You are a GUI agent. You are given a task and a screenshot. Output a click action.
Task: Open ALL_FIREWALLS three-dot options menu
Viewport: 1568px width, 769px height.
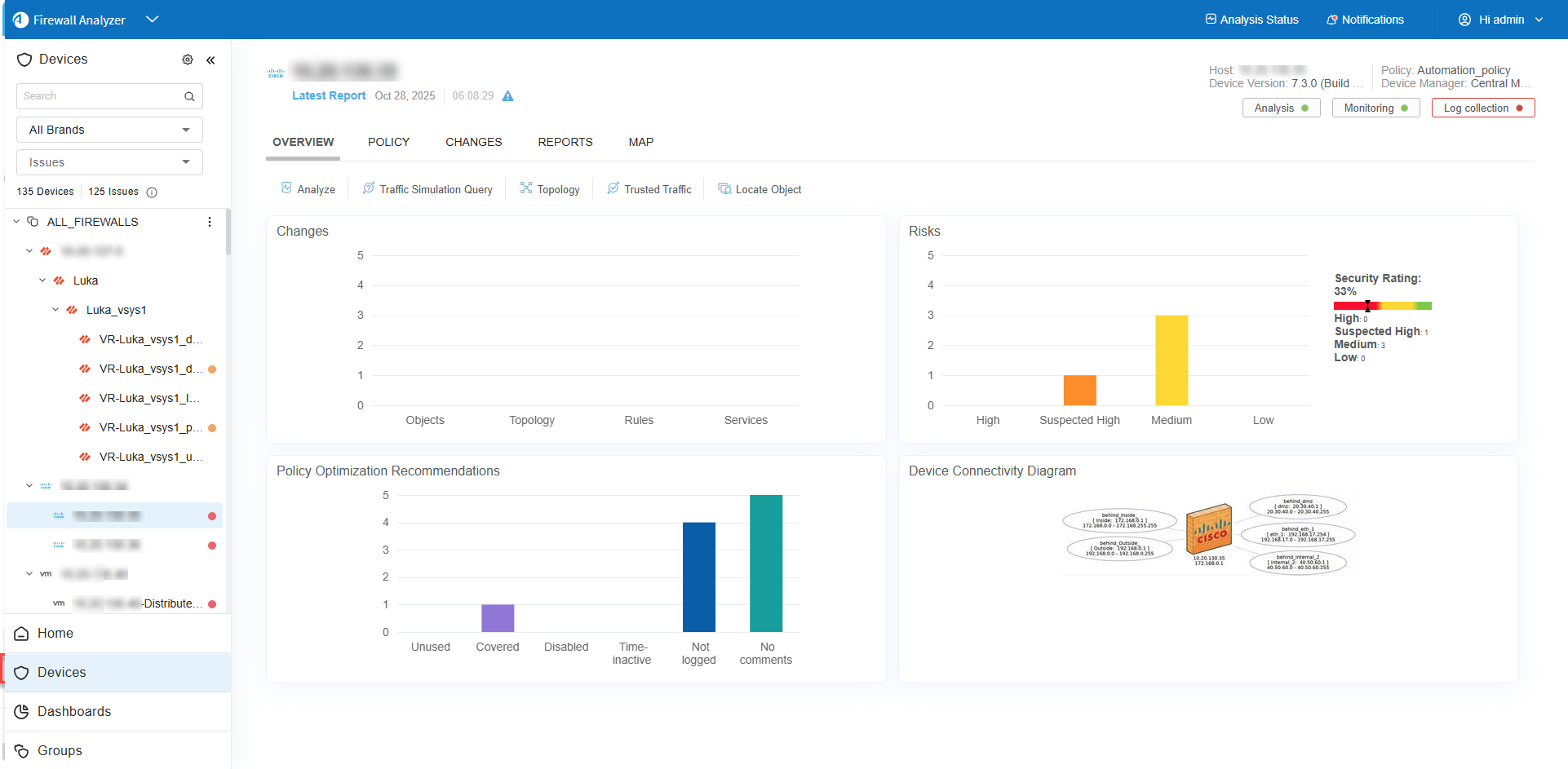click(x=210, y=222)
